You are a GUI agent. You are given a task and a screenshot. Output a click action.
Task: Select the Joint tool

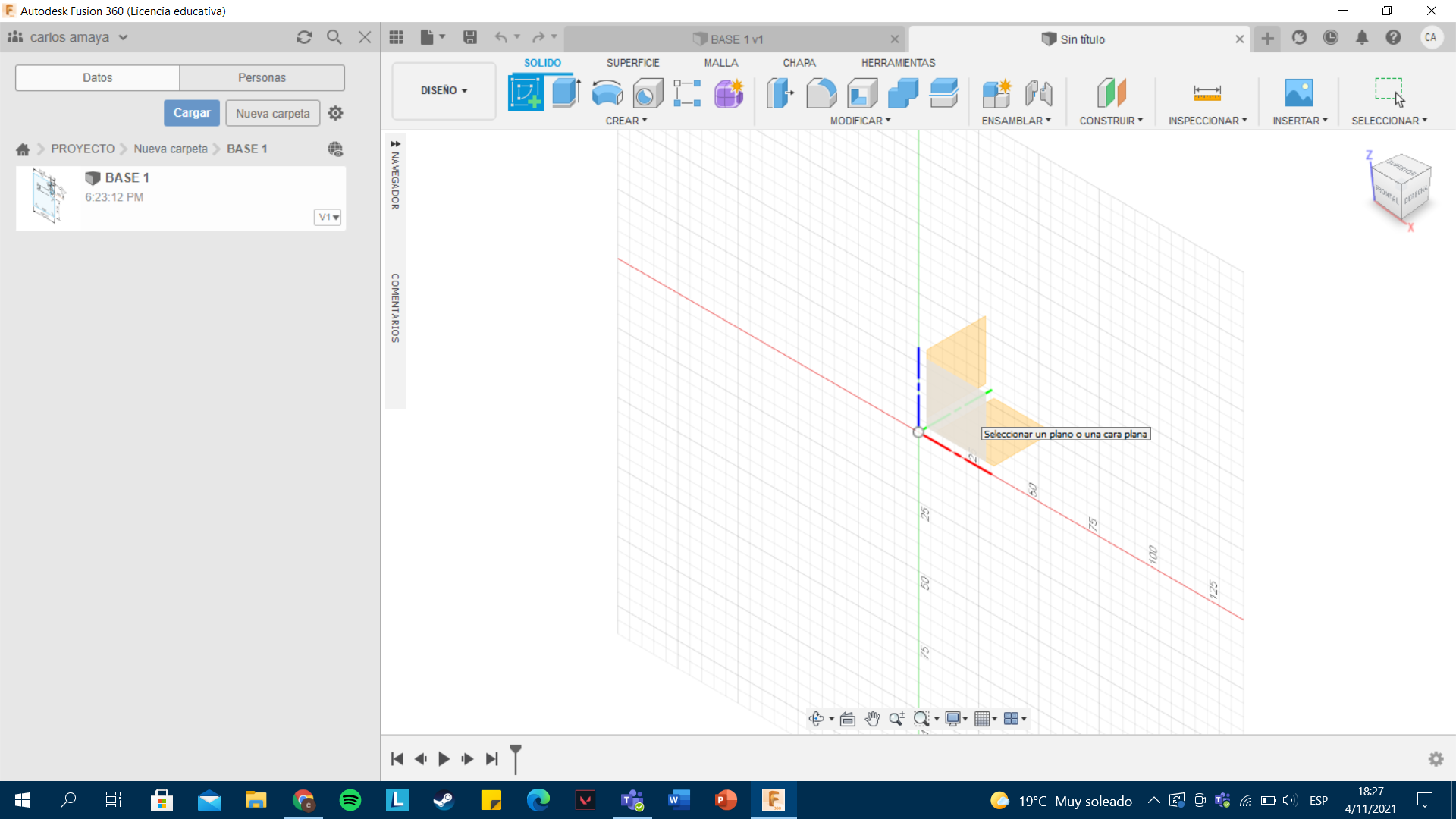(x=1038, y=93)
